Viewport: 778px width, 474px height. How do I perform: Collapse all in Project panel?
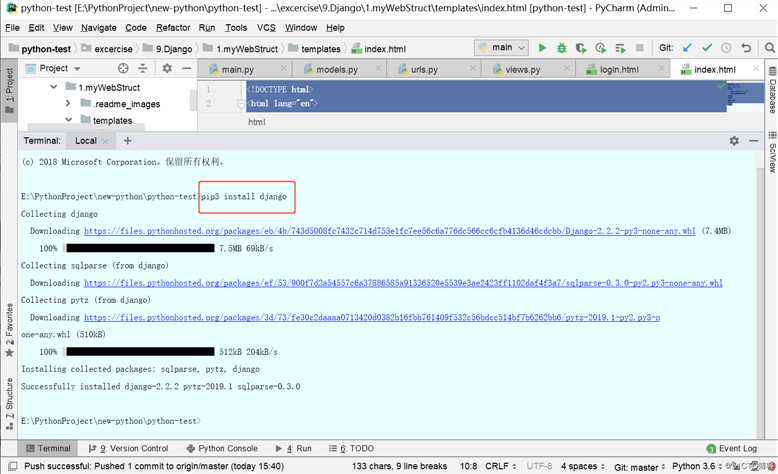[143, 68]
